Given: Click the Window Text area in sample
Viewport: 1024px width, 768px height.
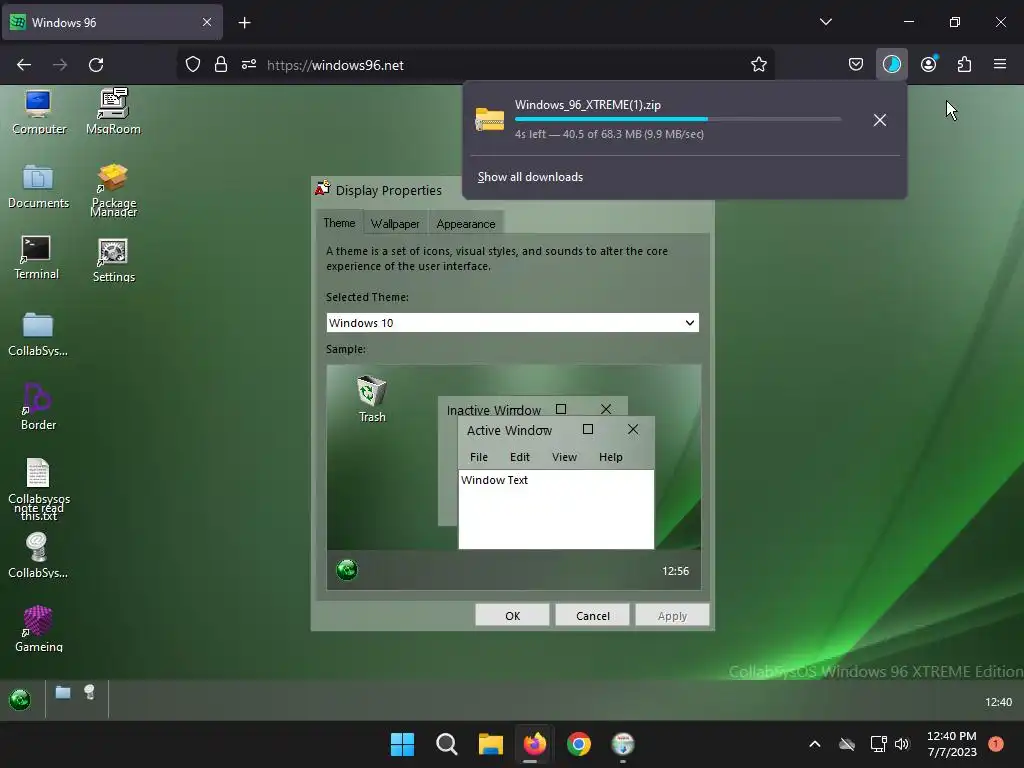Looking at the screenshot, I should [556, 509].
